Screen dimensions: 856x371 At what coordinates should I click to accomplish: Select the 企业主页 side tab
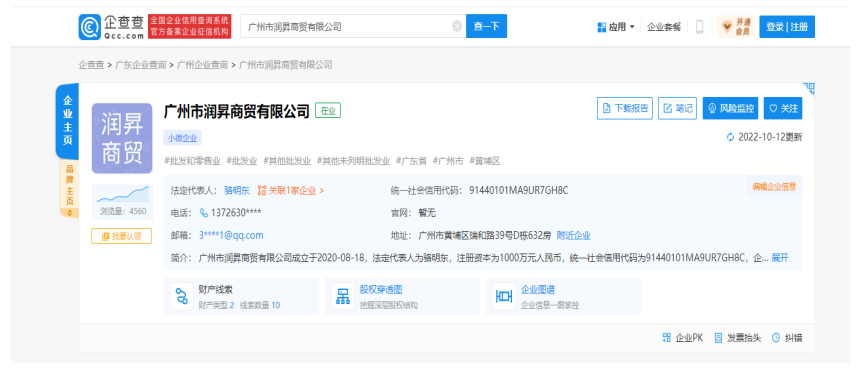click(68, 121)
